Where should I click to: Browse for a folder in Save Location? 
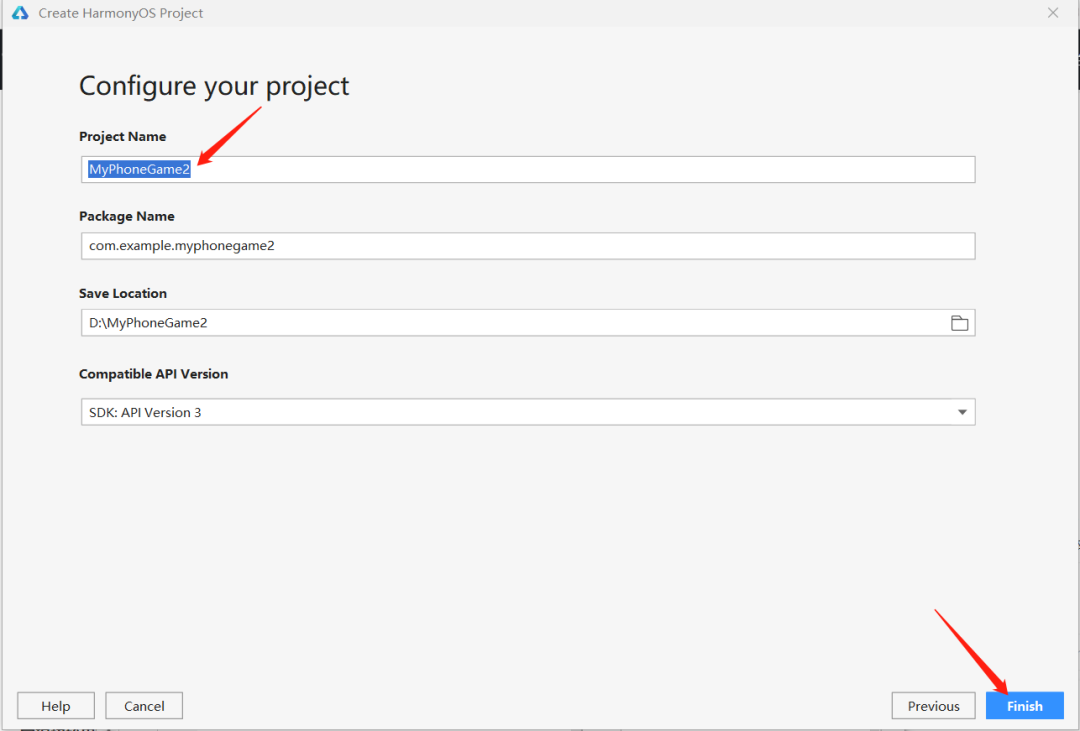(959, 323)
